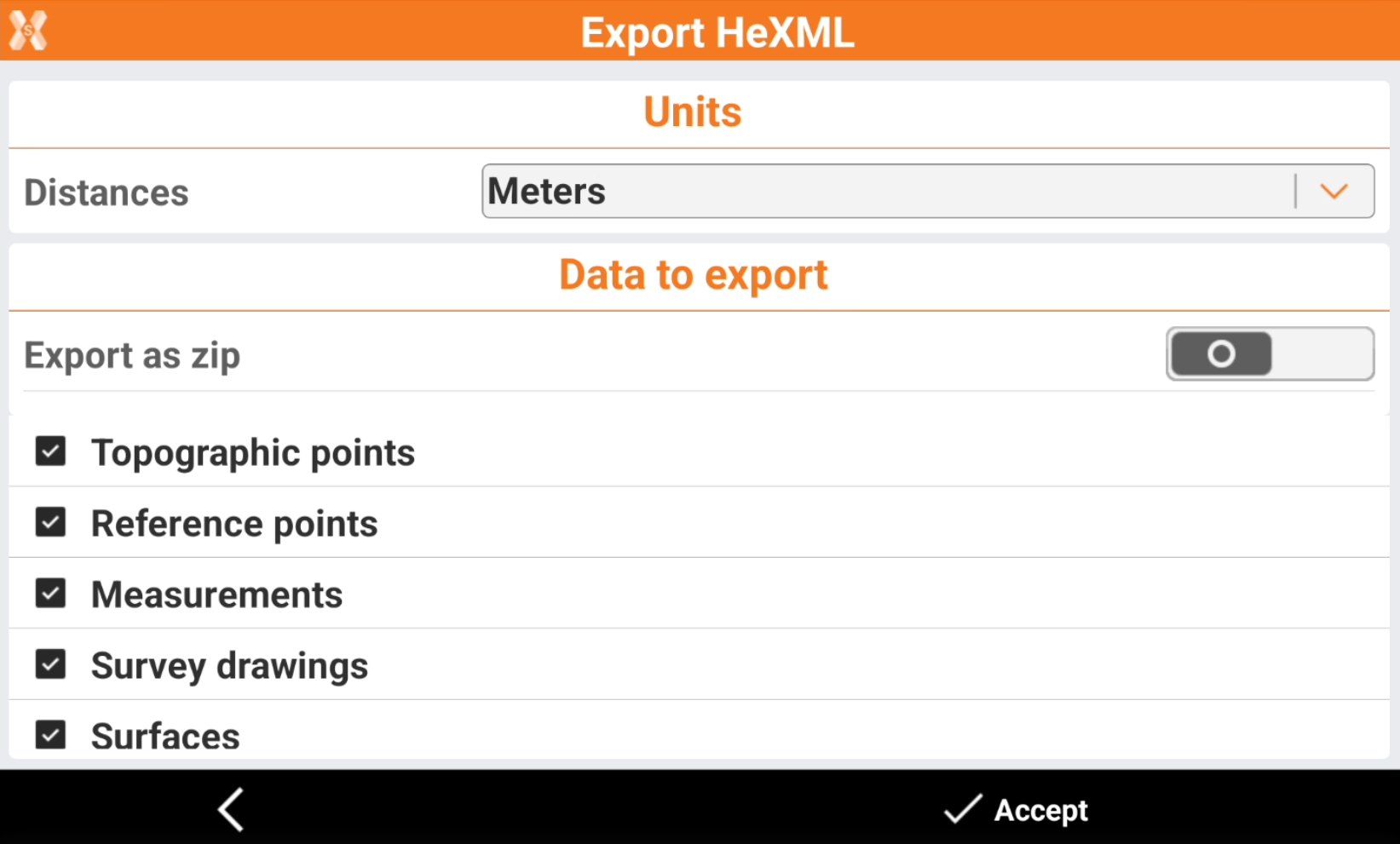
Task: Click the Export HeXML title
Action: point(717,32)
